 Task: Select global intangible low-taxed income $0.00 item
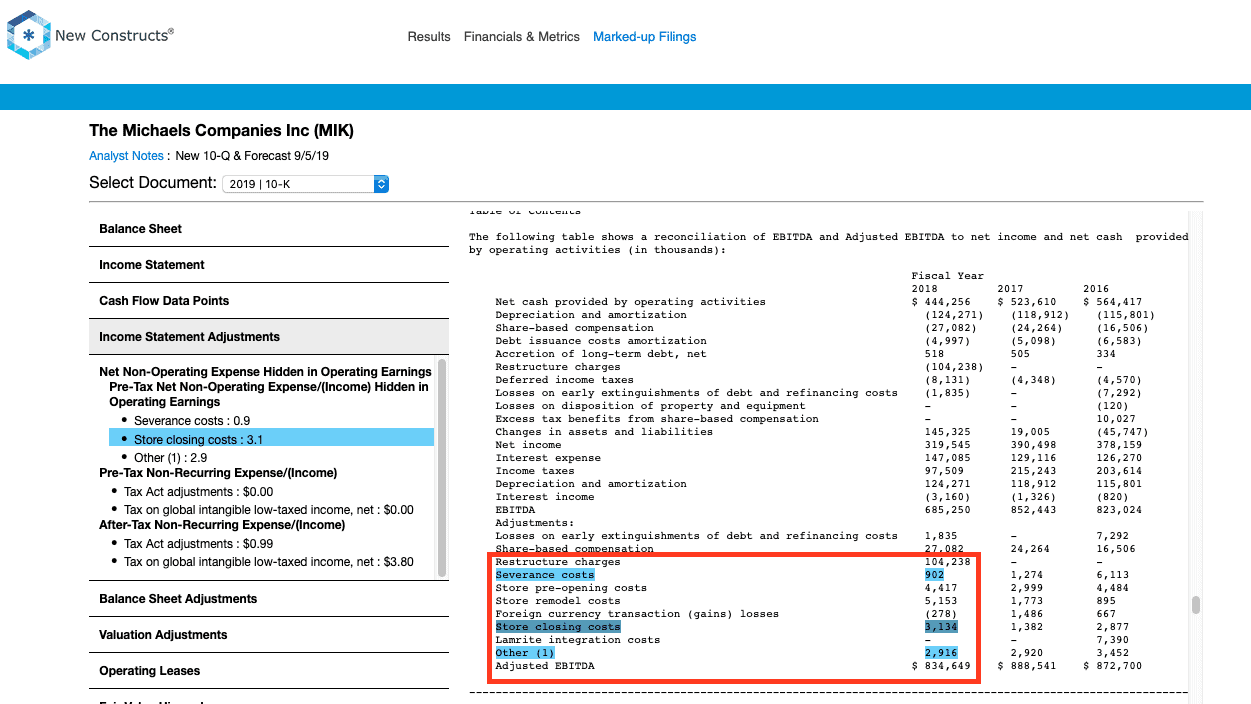click(x=268, y=510)
